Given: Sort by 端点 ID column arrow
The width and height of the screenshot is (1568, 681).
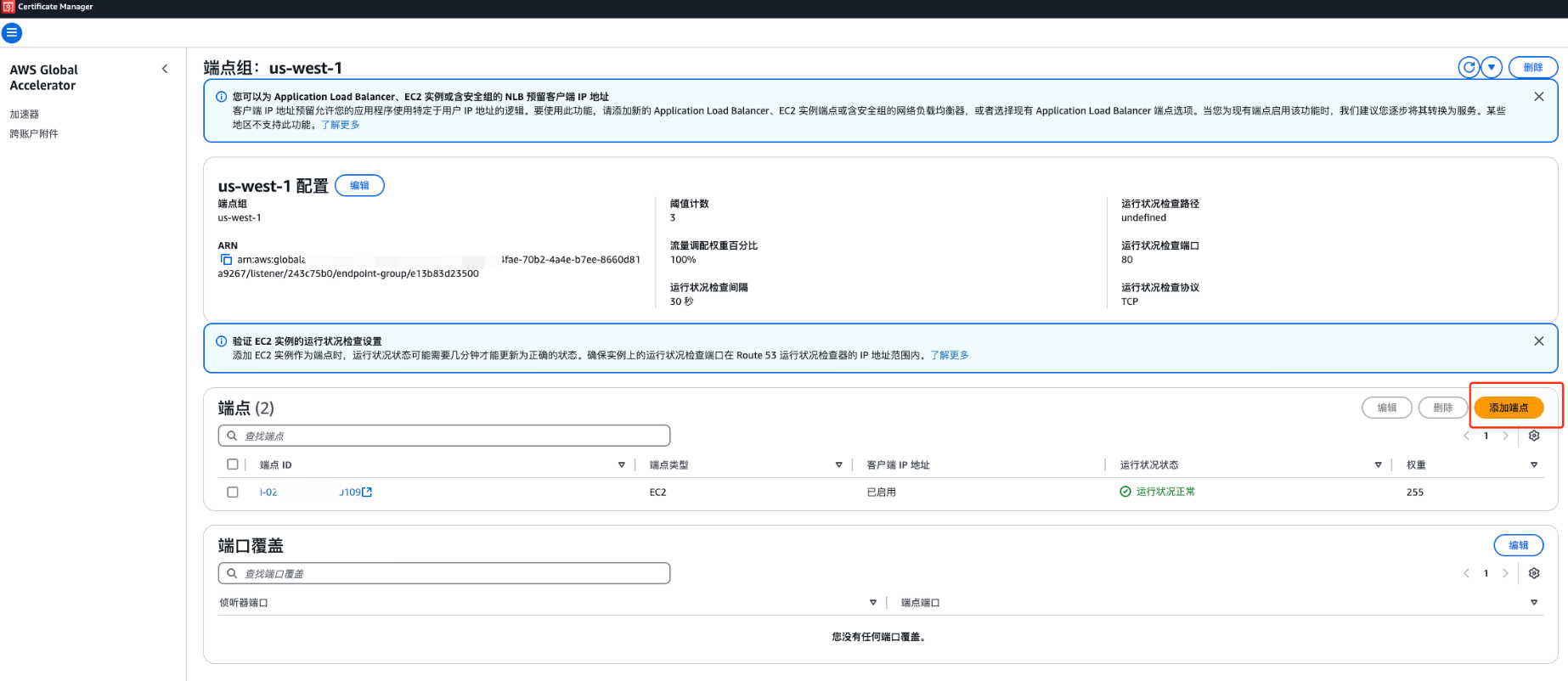Looking at the screenshot, I should point(622,464).
